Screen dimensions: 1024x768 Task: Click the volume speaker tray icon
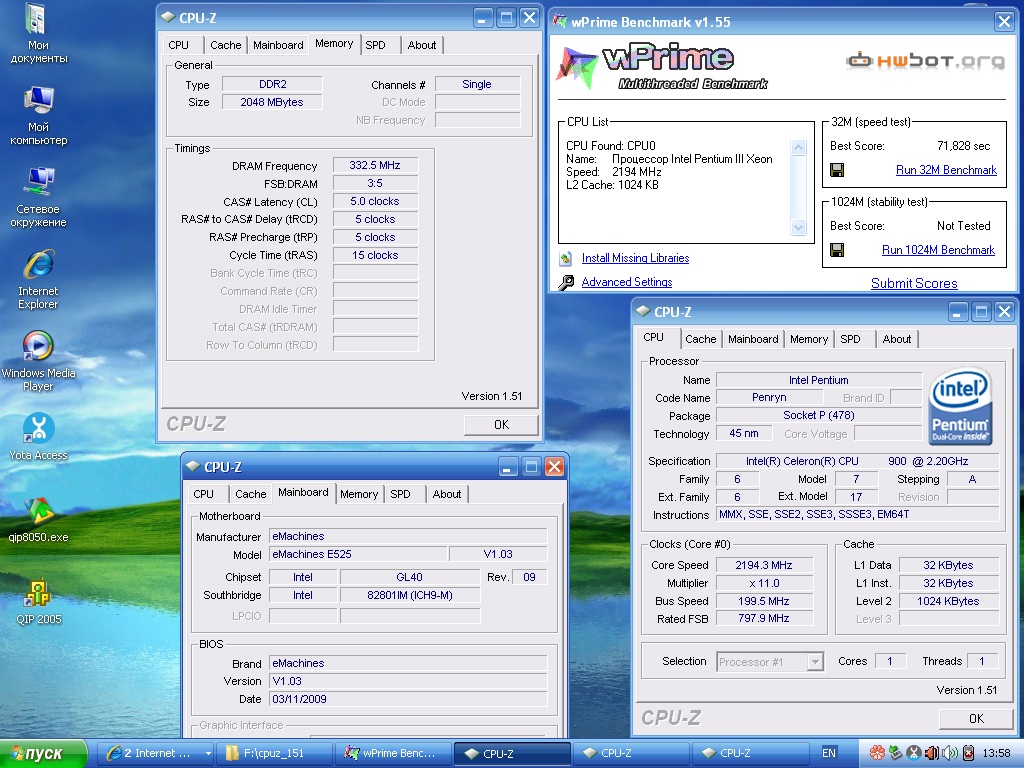pos(950,753)
